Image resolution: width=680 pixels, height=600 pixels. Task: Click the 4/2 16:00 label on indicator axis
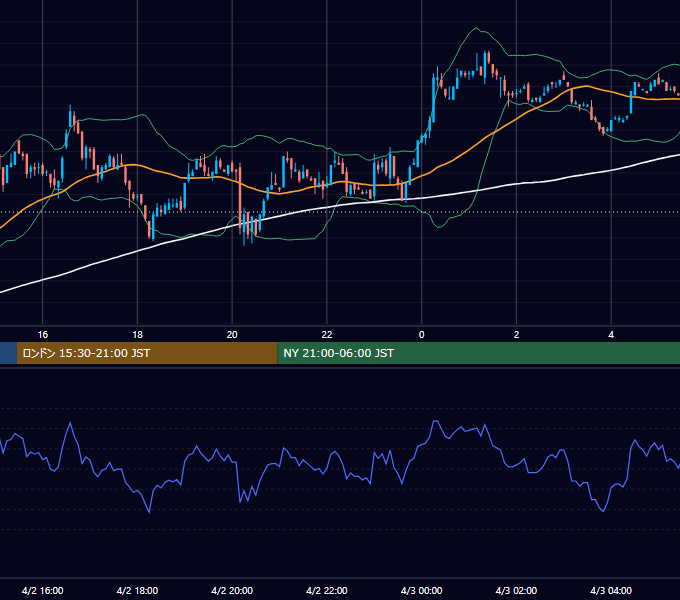tap(42, 590)
